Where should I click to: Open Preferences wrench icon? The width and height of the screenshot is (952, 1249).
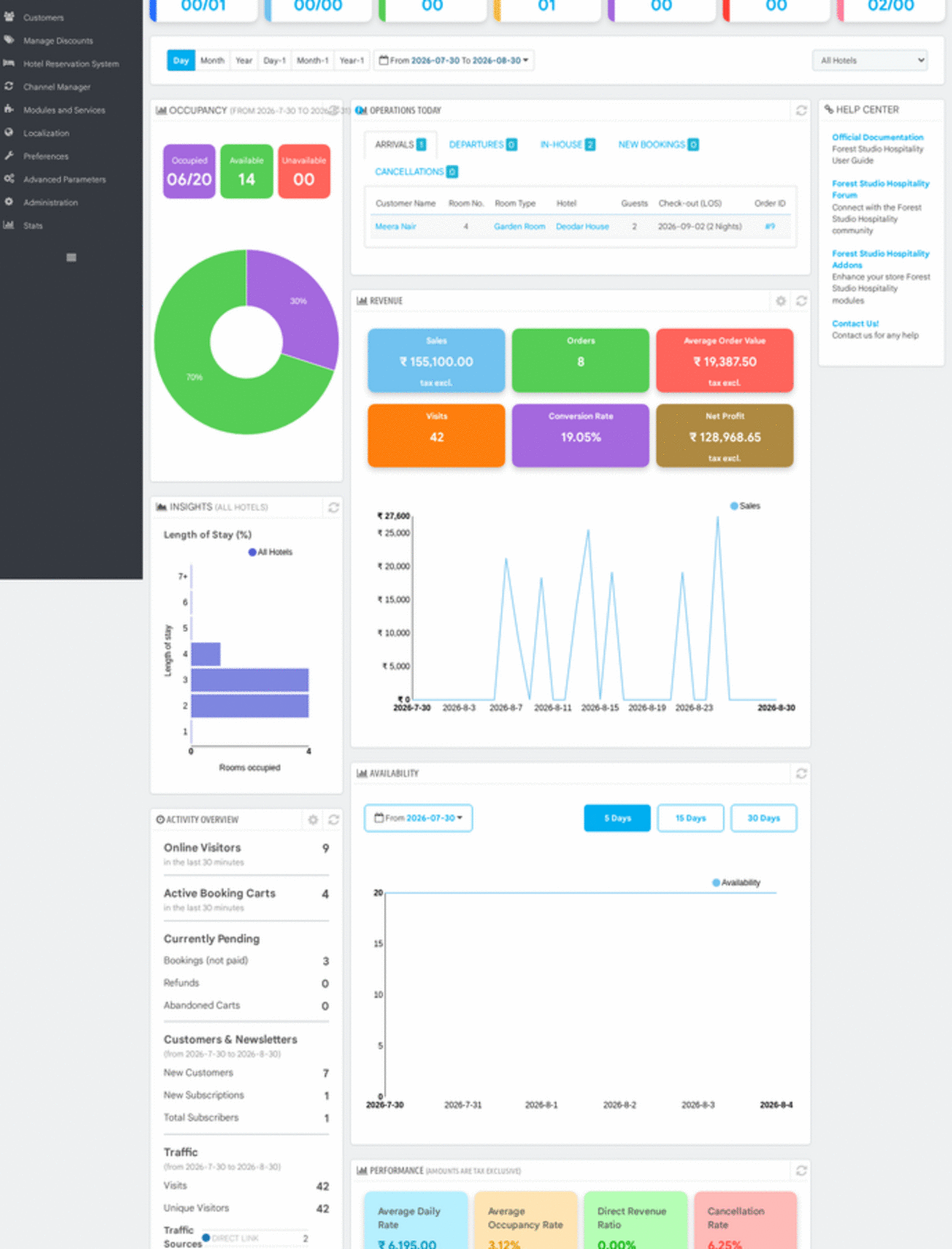click(10, 156)
